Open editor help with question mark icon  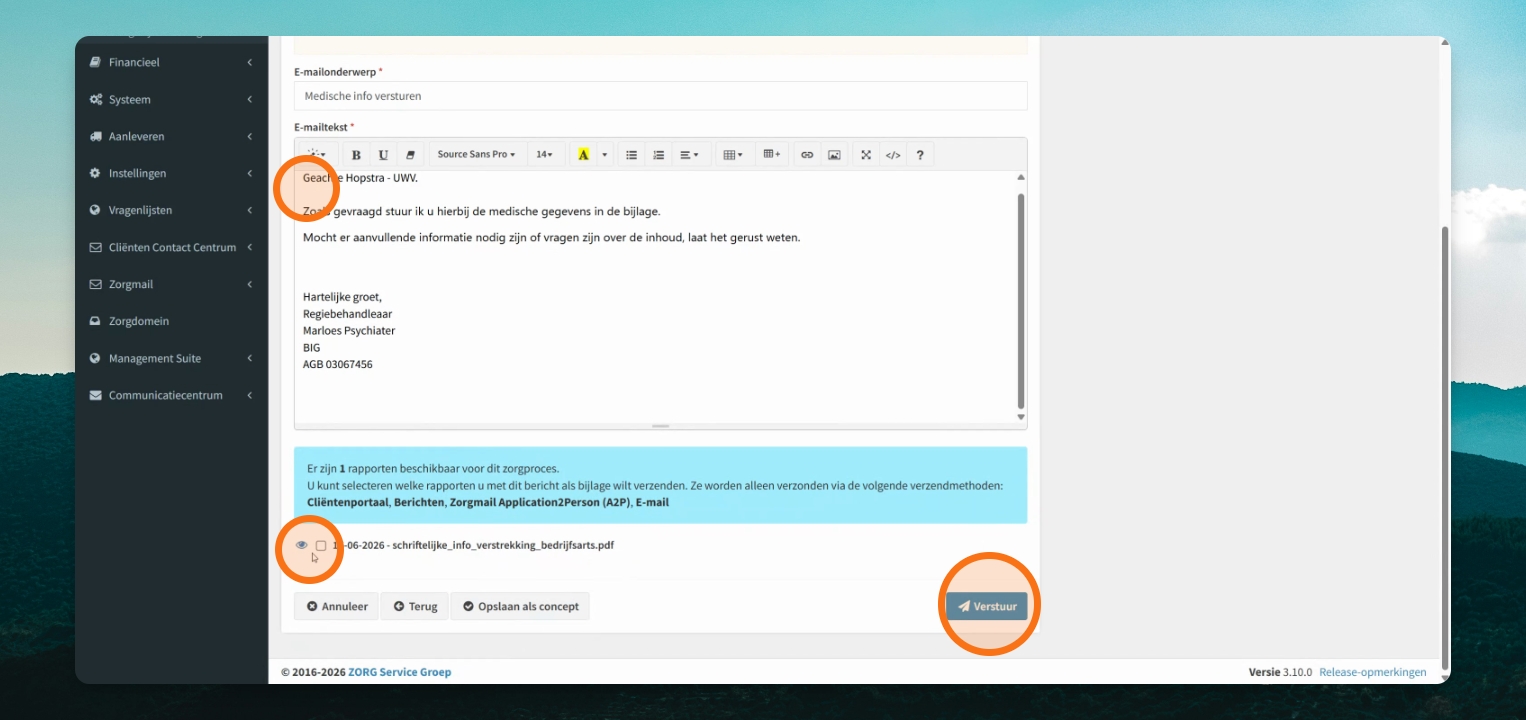click(920, 155)
